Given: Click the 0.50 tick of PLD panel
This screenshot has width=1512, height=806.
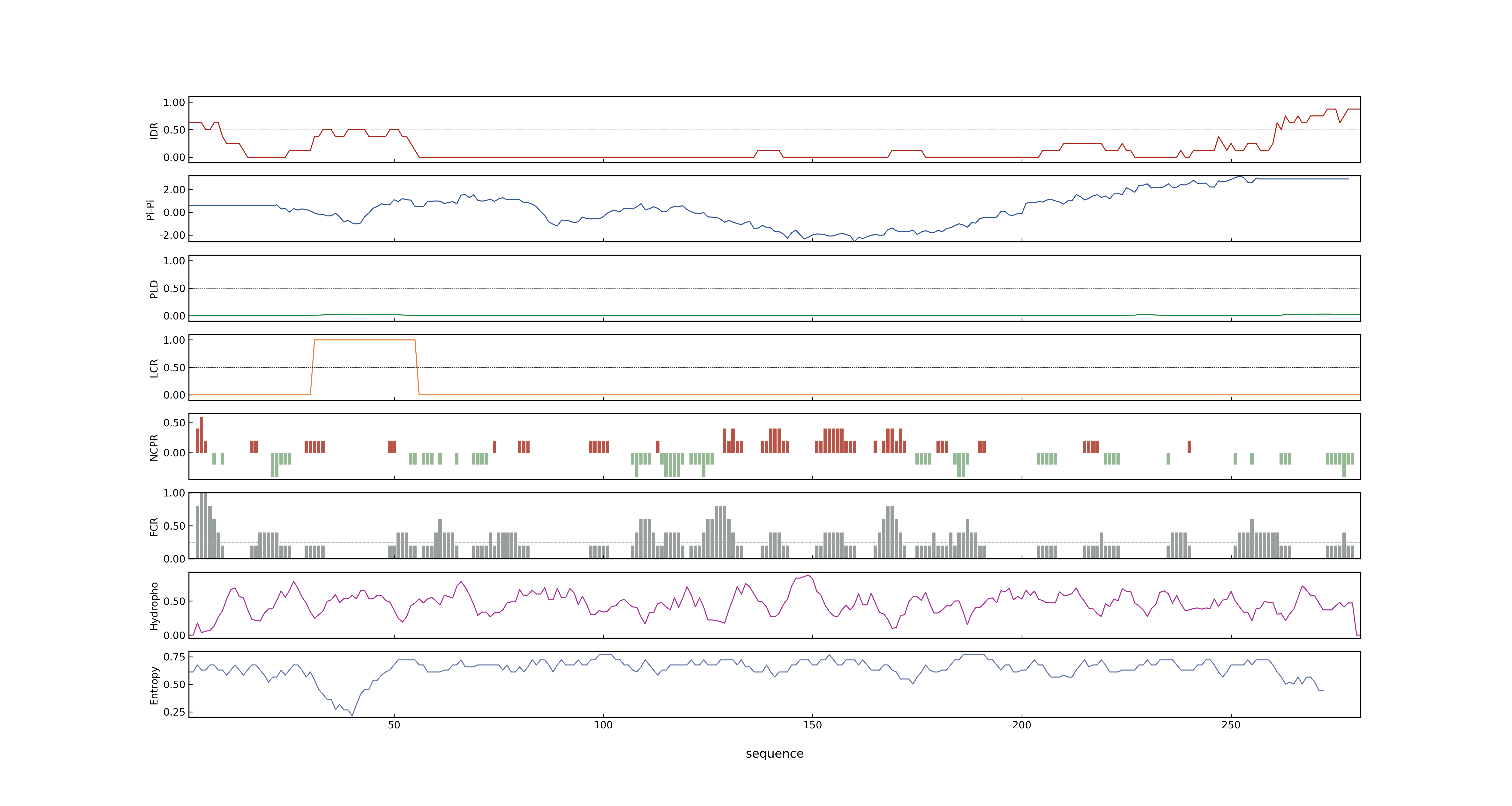Looking at the screenshot, I should [174, 288].
